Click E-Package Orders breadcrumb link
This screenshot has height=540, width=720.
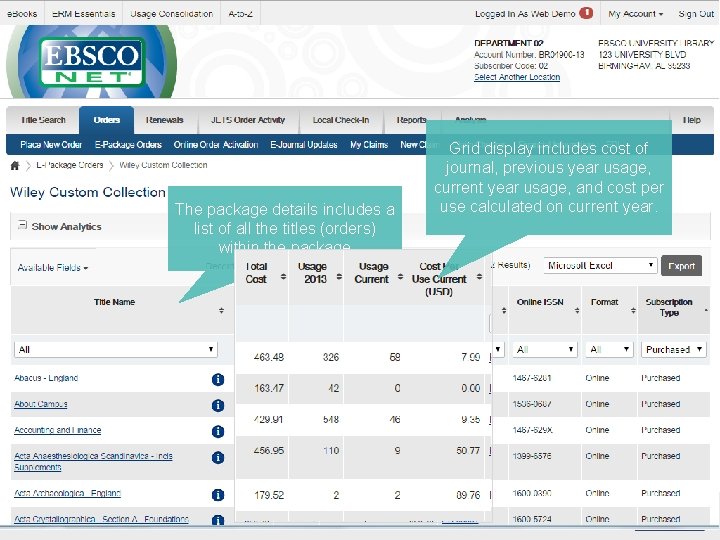[70, 165]
